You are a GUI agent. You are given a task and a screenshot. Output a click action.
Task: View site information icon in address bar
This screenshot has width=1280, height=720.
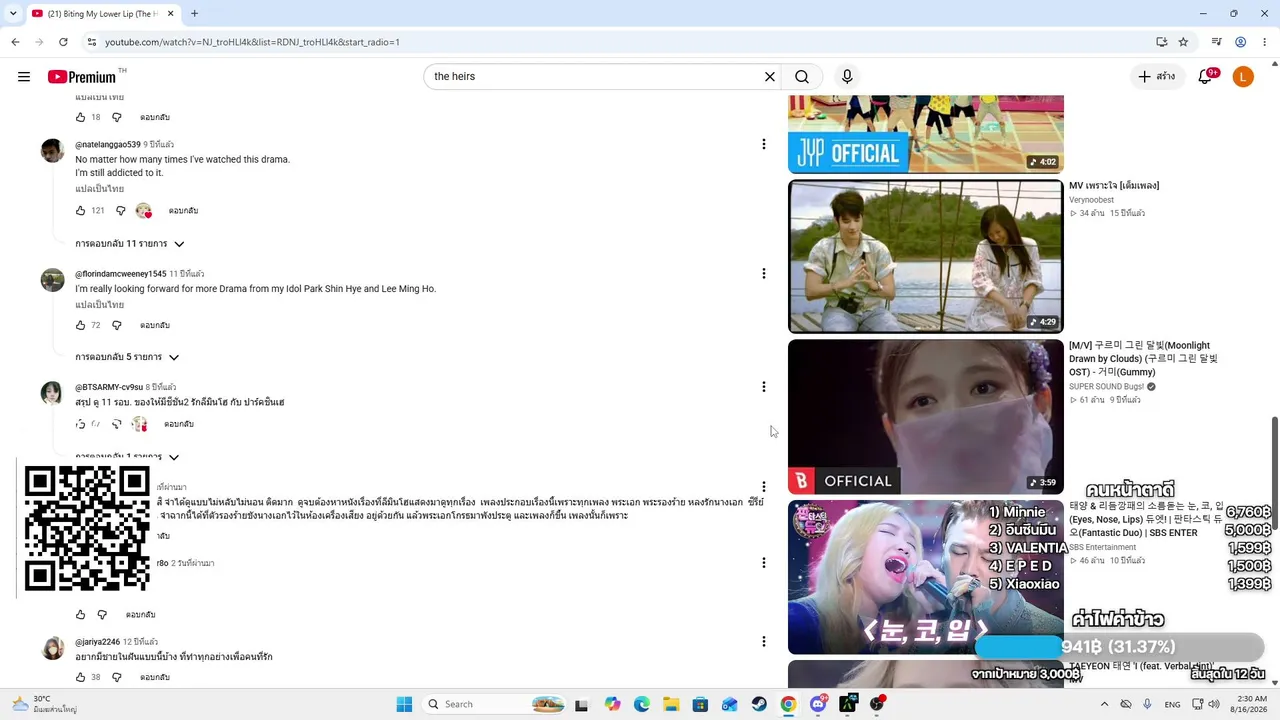click(92, 42)
